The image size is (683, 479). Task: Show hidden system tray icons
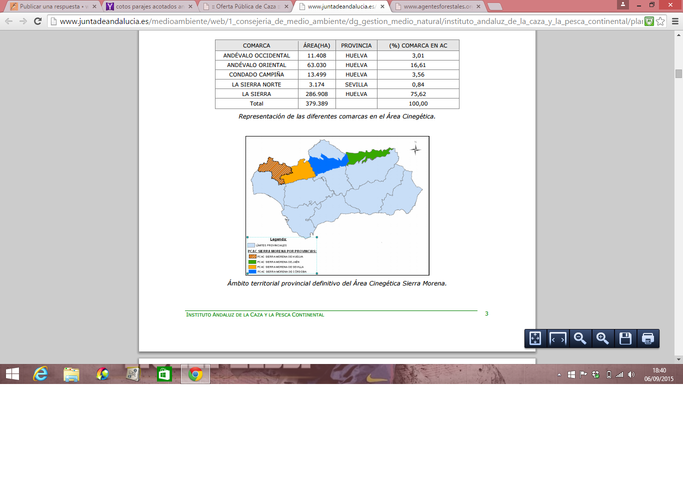click(559, 374)
